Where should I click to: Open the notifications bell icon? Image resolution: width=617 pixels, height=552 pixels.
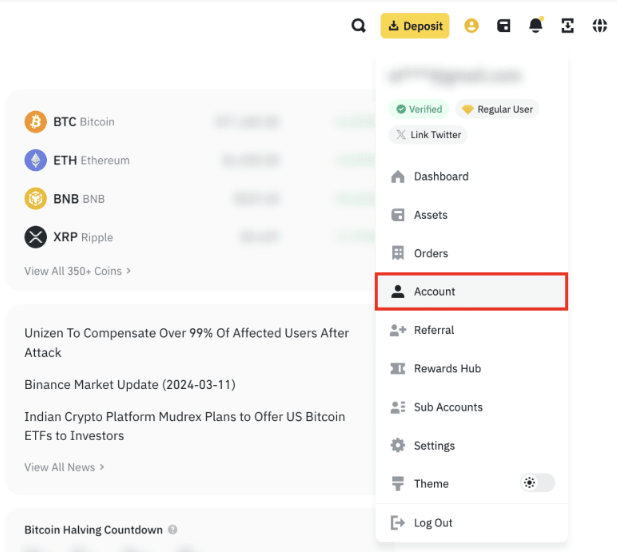(x=536, y=25)
